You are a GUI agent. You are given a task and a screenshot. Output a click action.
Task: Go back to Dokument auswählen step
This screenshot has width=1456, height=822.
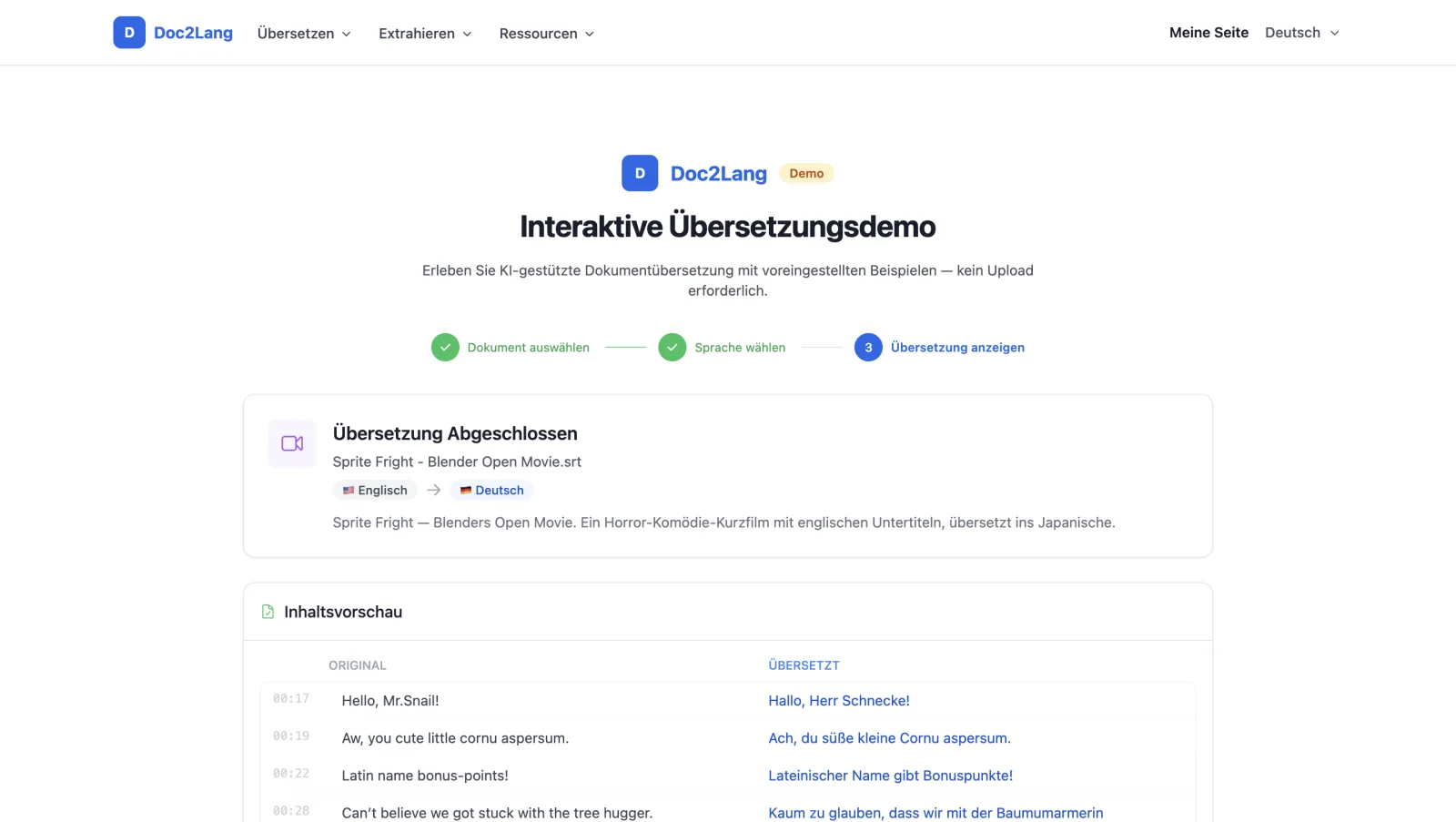[528, 348]
